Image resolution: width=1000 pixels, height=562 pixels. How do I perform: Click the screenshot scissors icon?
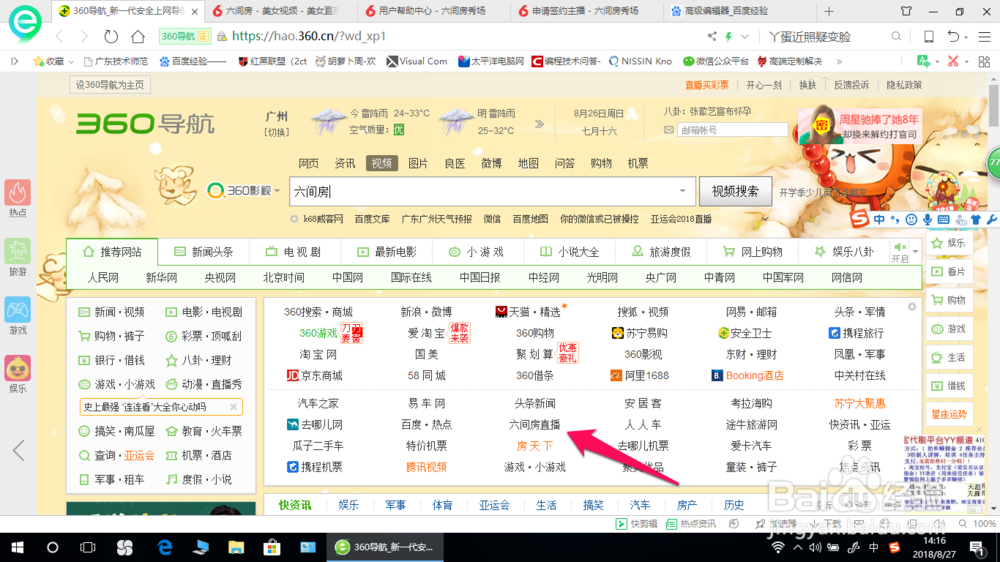(x=953, y=61)
